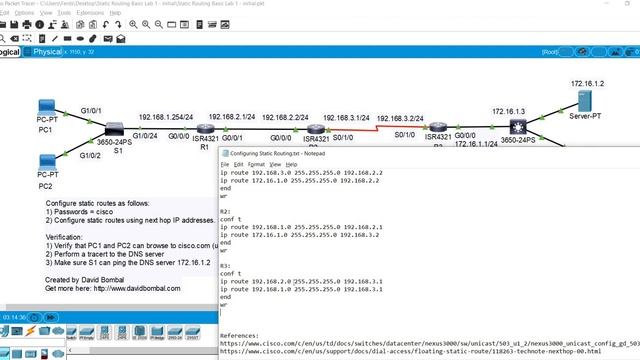The height and width of the screenshot is (360, 640).
Task: Select router R2 between G0/0/0 and S0/1/0
Action: (316, 130)
